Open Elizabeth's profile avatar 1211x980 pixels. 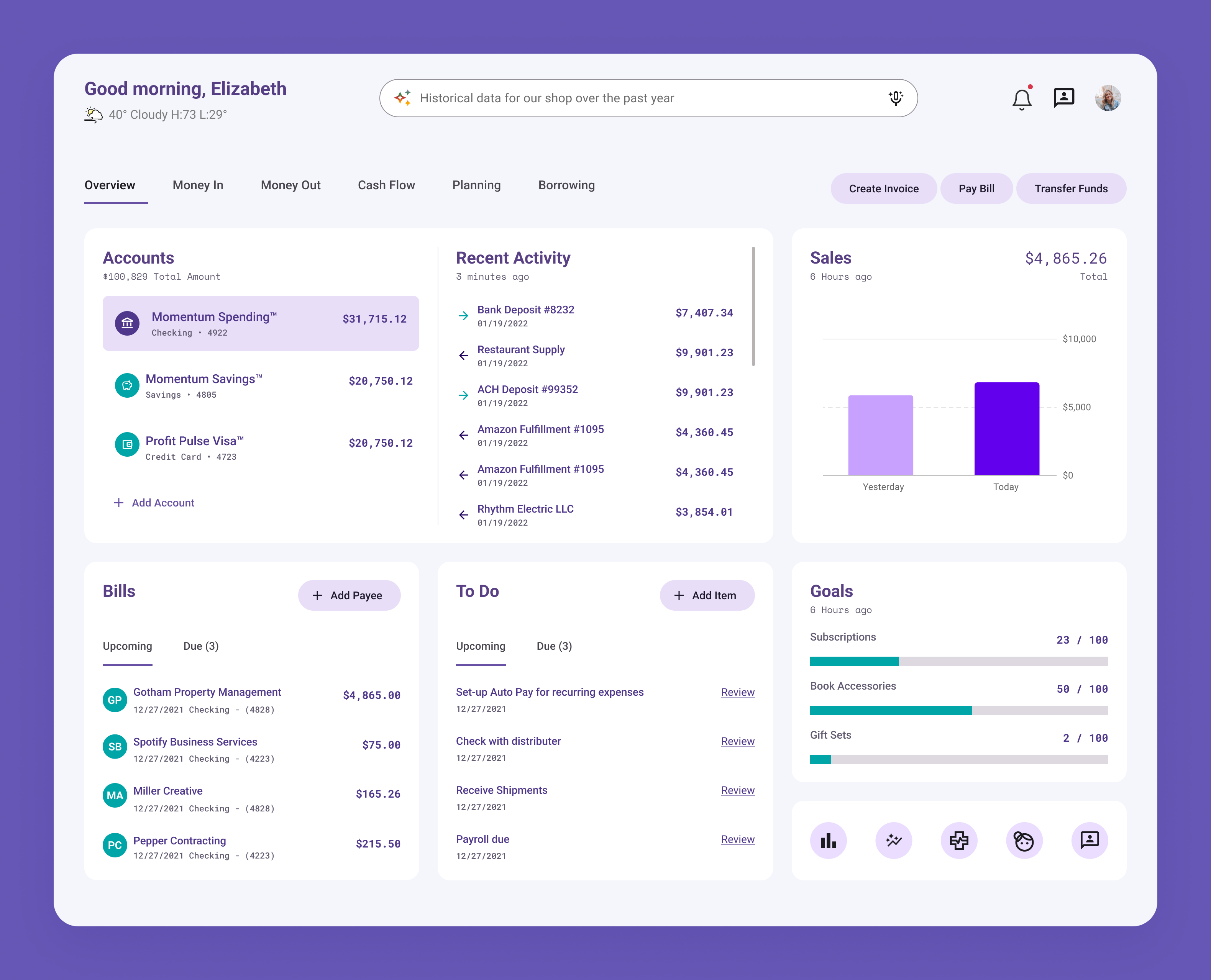point(1108,98)
